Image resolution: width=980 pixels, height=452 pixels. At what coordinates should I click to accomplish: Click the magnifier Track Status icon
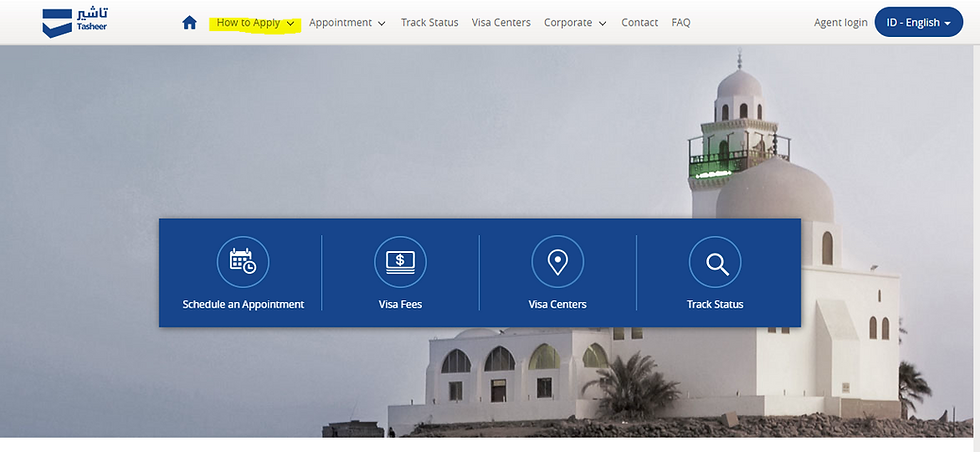[715, 262]
